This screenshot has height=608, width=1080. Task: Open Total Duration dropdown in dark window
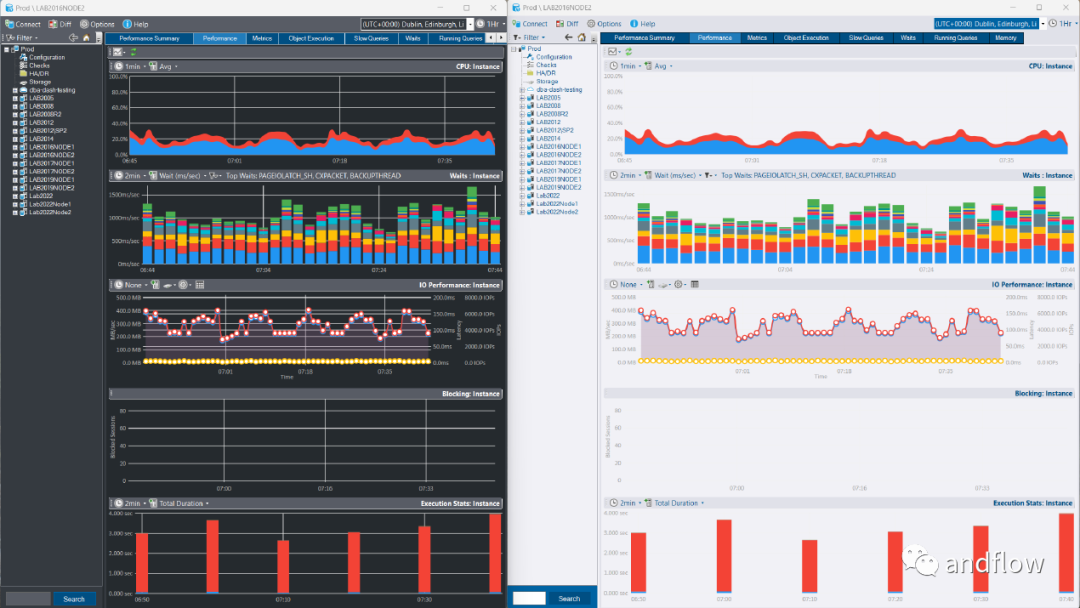click(x=179, y=503)
